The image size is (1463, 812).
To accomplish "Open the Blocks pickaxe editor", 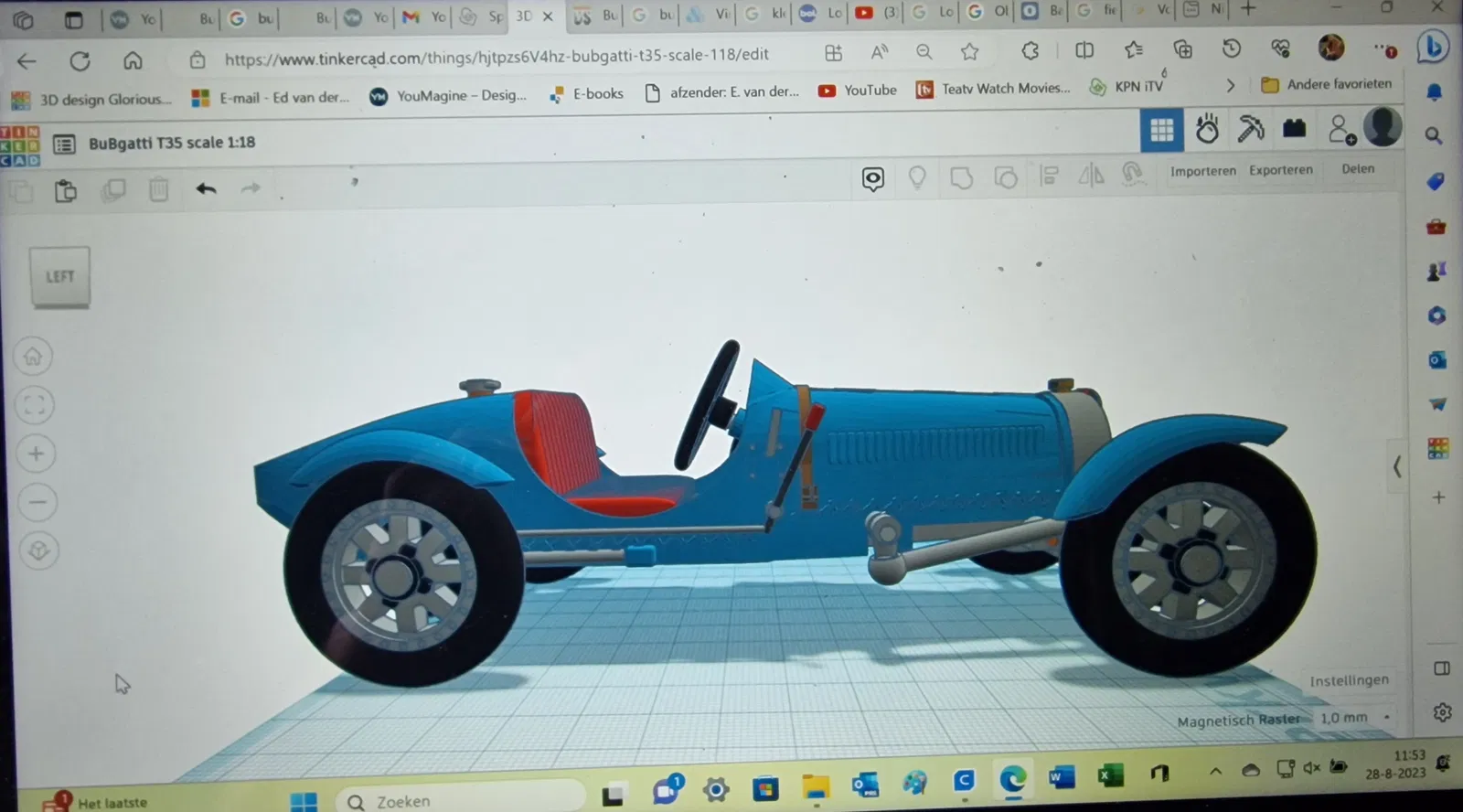I will point(1250,129).
